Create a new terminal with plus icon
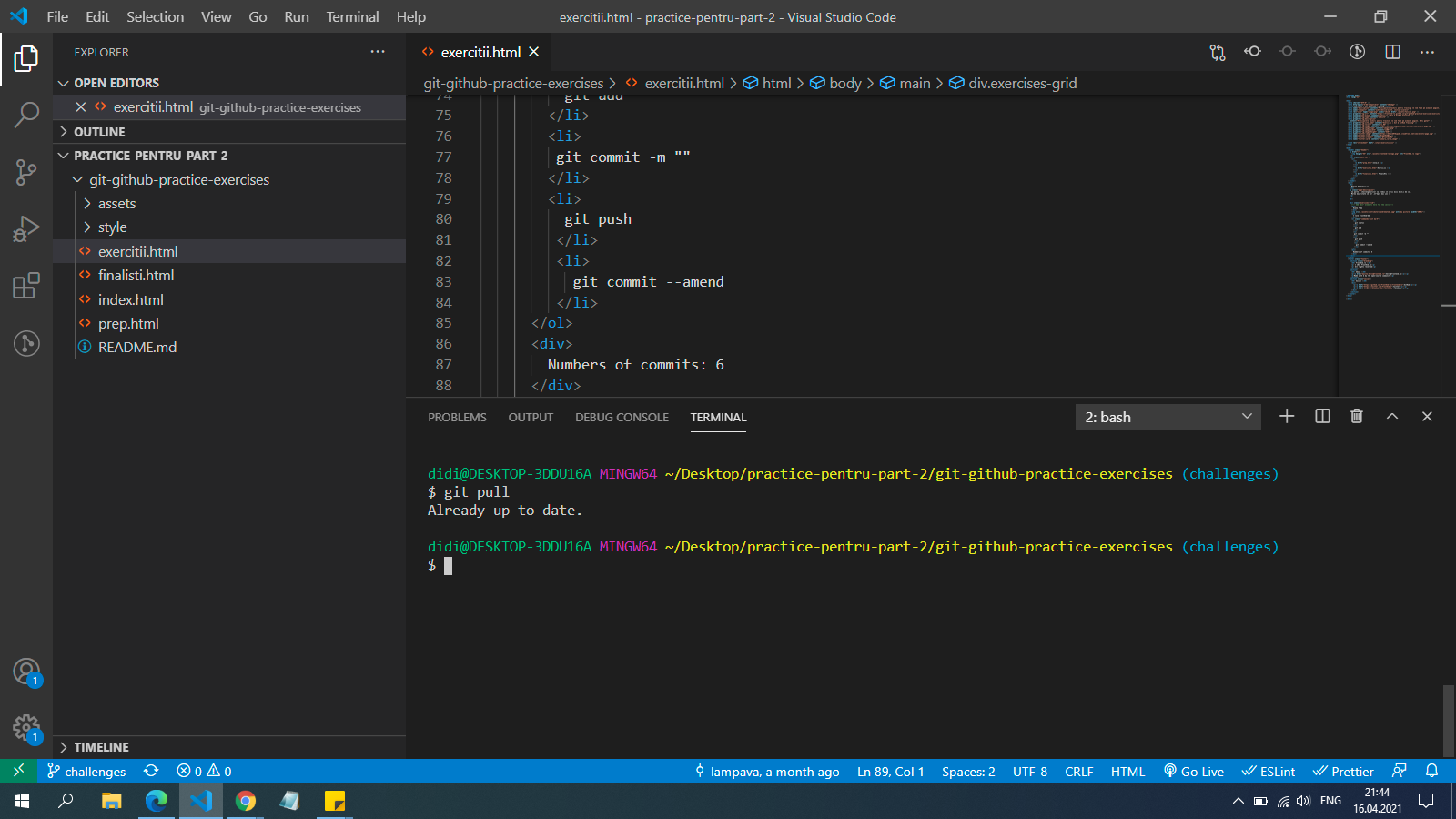Screen dimensions: 1456x819 point(1287,416)
